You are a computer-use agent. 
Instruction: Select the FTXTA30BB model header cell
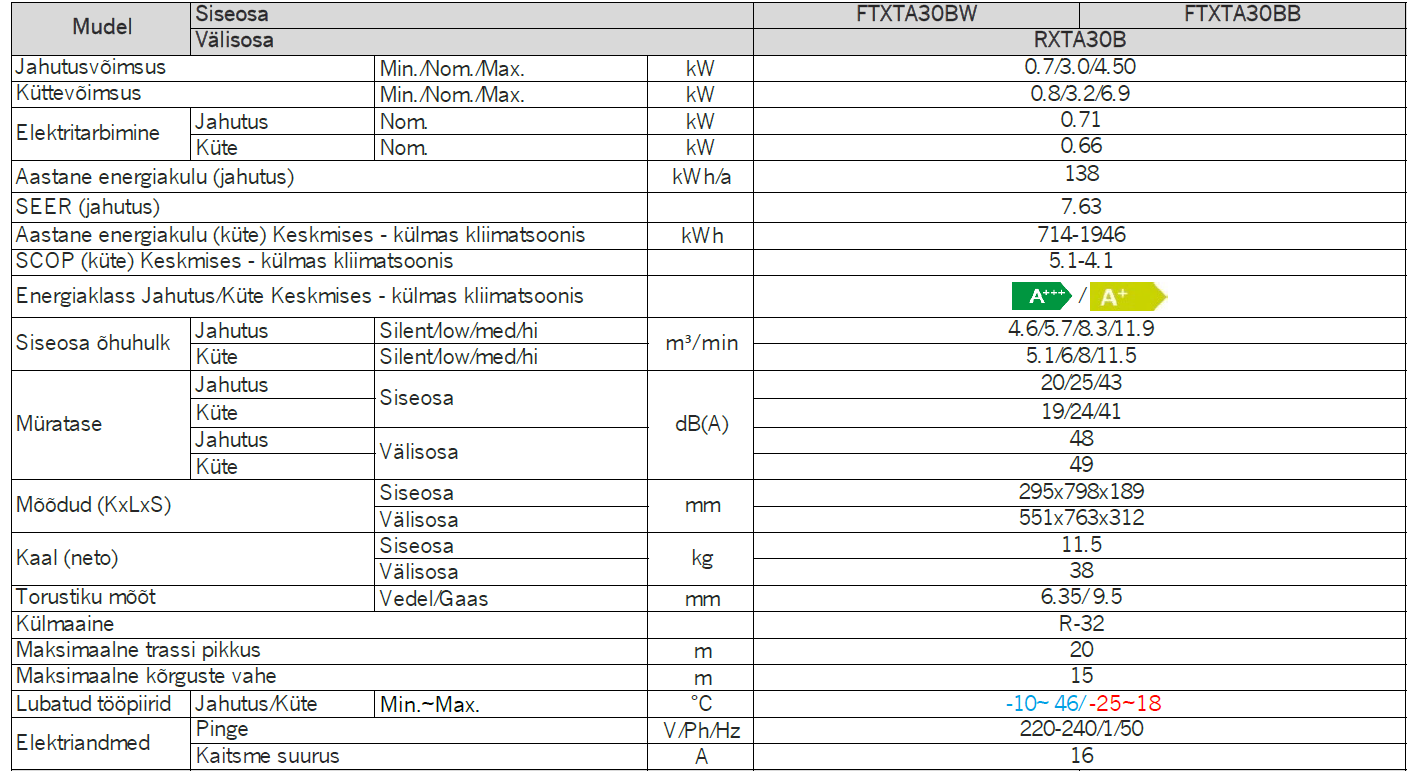tap(1243, 15)
